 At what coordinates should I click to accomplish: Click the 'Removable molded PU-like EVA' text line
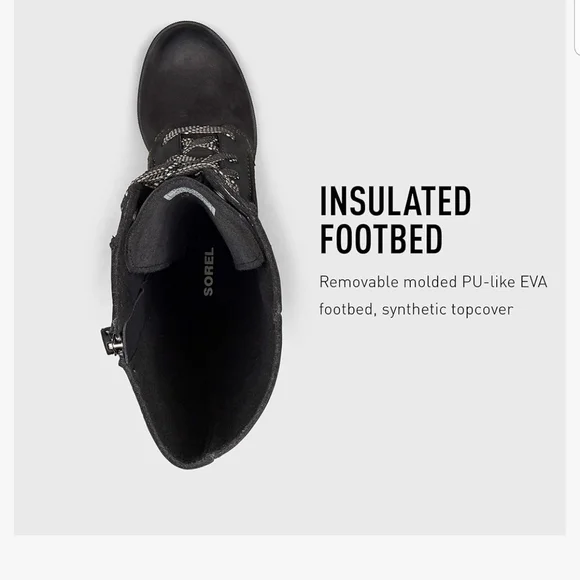(x=433, y=282)
